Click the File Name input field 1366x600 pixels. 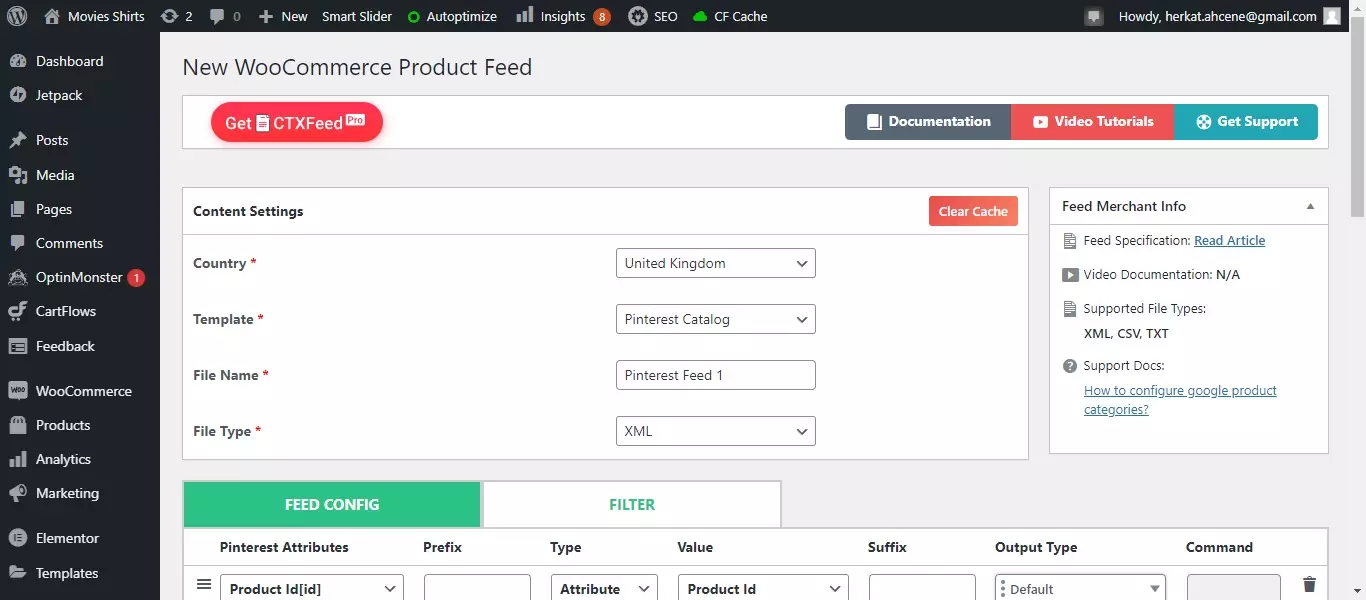point(716,375)
